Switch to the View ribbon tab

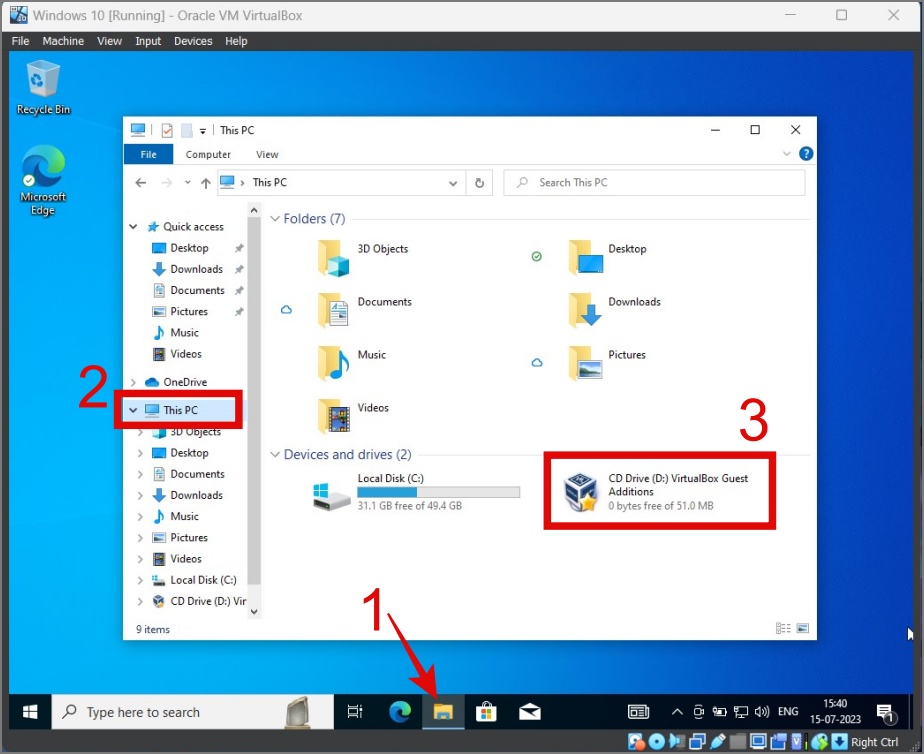tap(266, 154)
